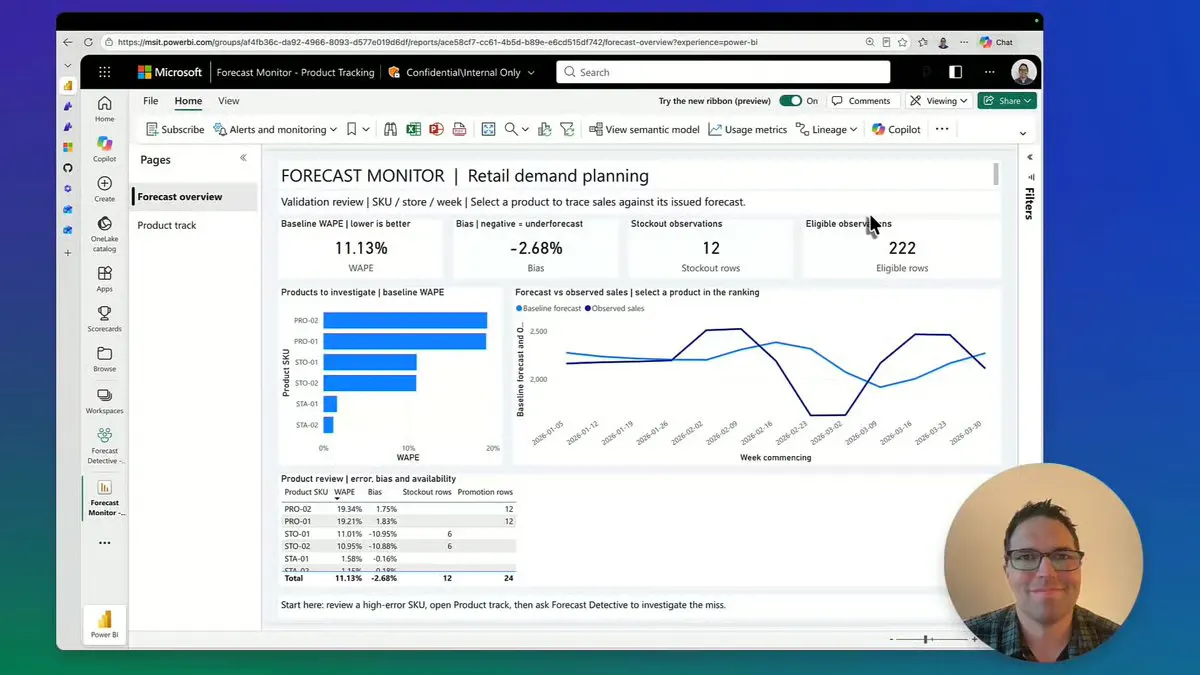Select the Home ribbon tab
Viewport: 1200px width, 675px height.
(188, 101)
